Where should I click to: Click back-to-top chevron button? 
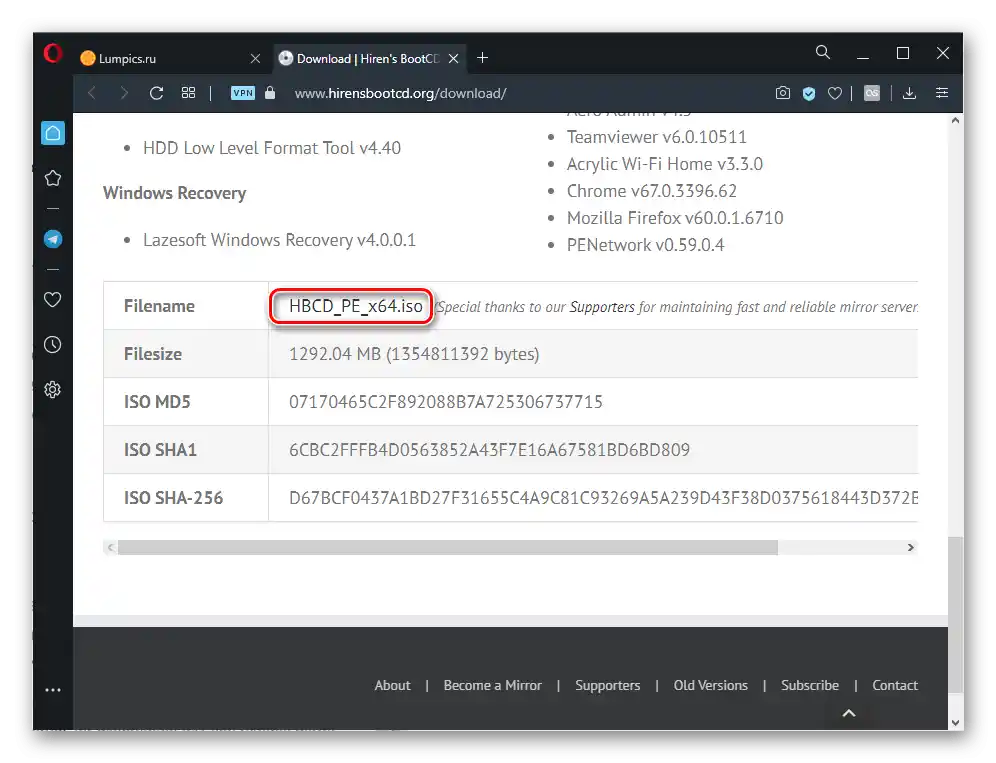tap(849, 713)
